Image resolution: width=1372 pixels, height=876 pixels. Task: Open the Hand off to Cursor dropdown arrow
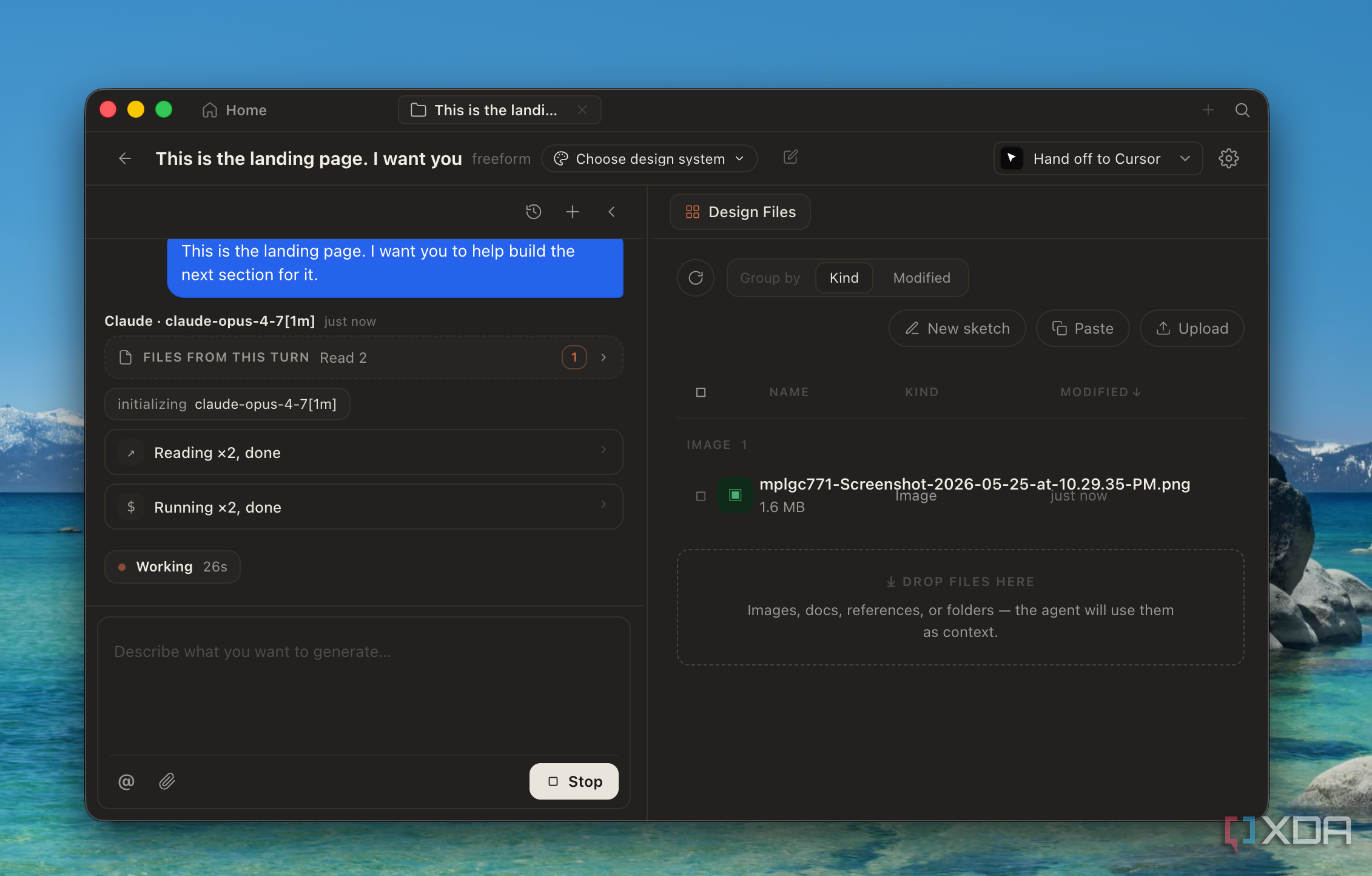click(1185, 158)
